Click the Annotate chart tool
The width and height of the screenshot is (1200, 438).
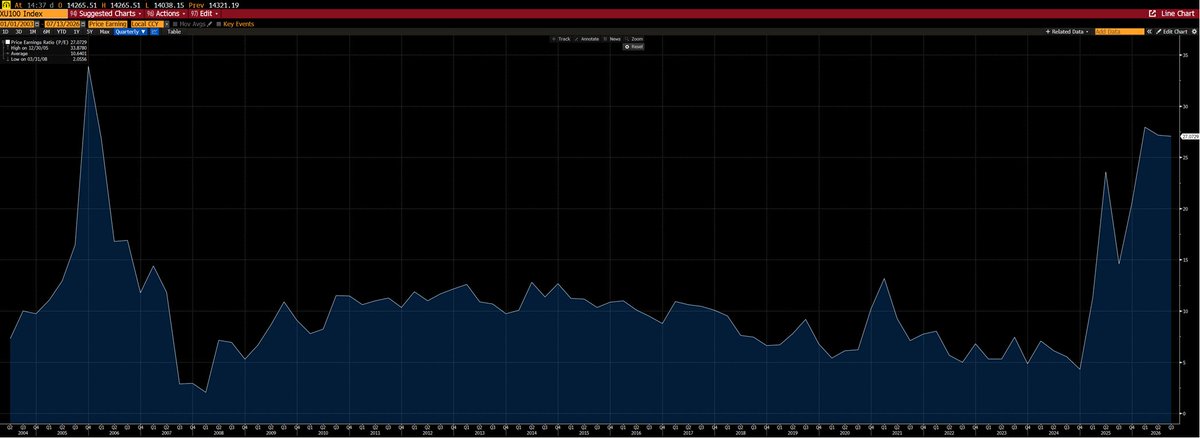tap(587, 39)
